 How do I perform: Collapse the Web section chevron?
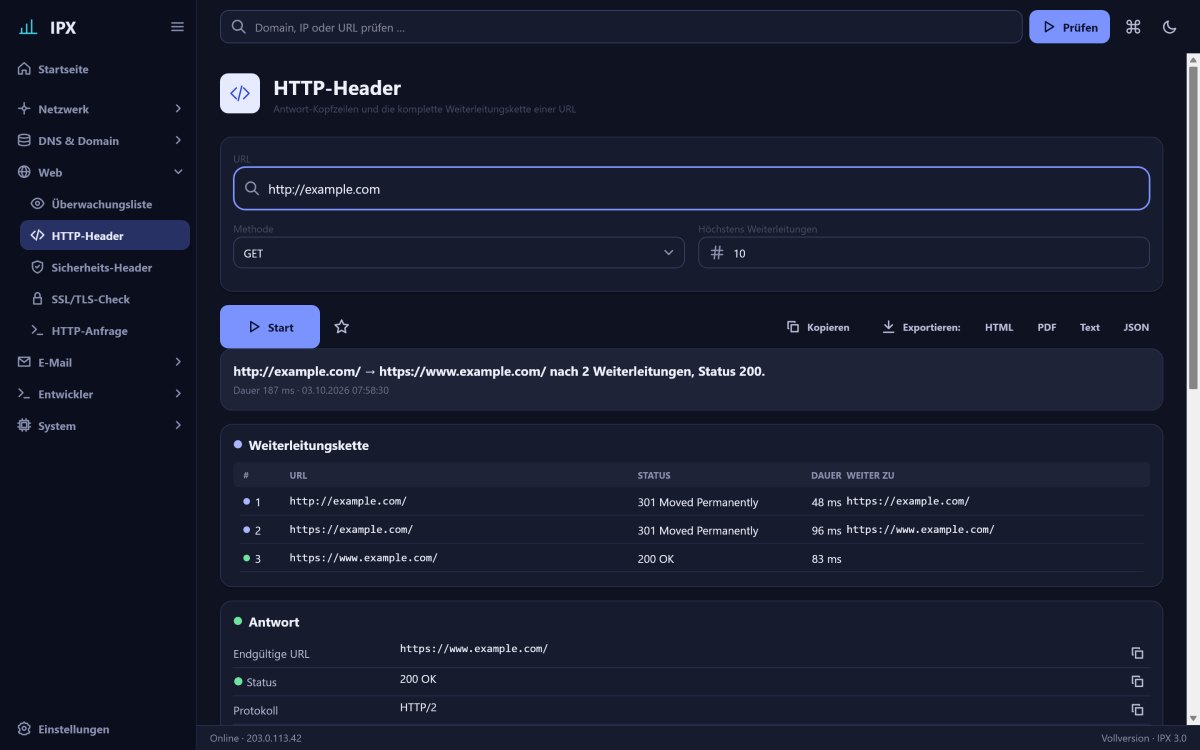178,172
